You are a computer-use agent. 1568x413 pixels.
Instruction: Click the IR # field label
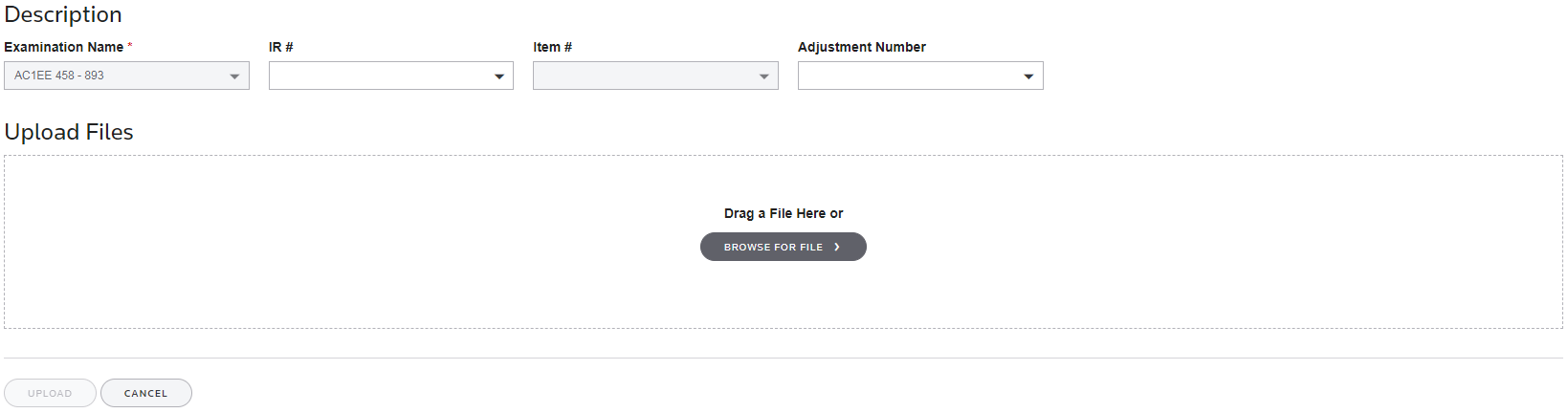pos(281,47)
